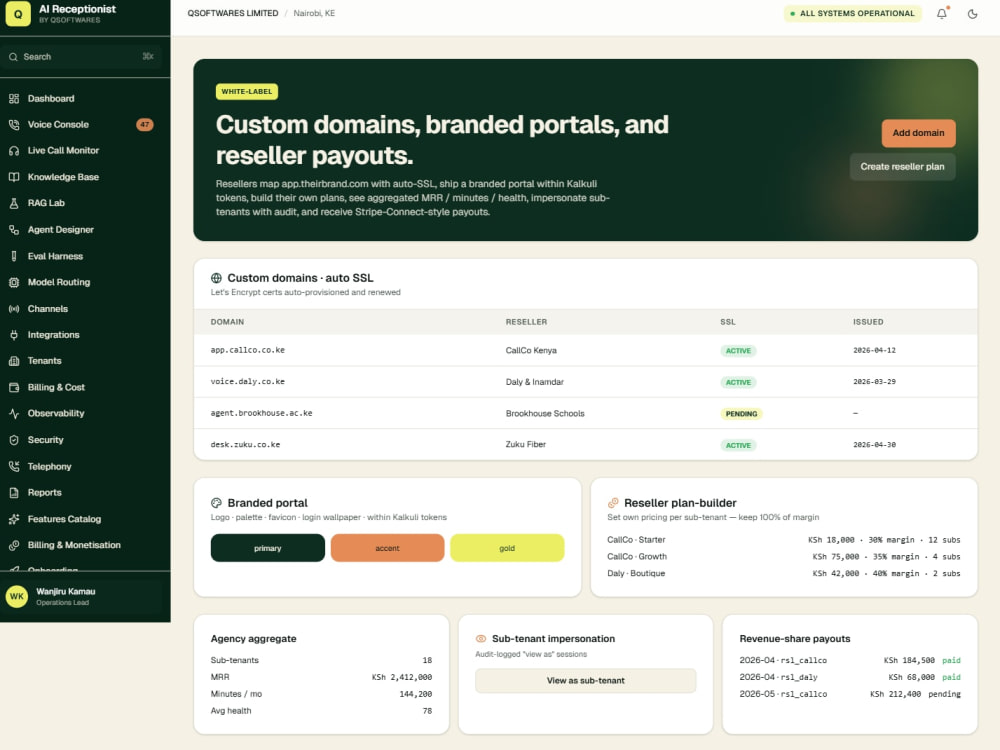This screenshot has width=1000, height=750.
Task: Click voice.daly.co.ke domain cell
Action: point(248,382)
